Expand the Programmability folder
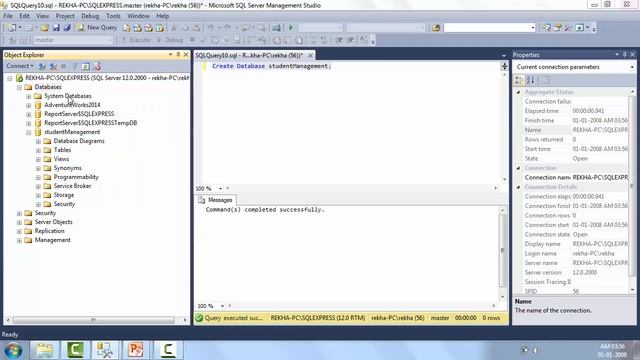The width and height of the screenshot is (640, 360). pos(38,177)
